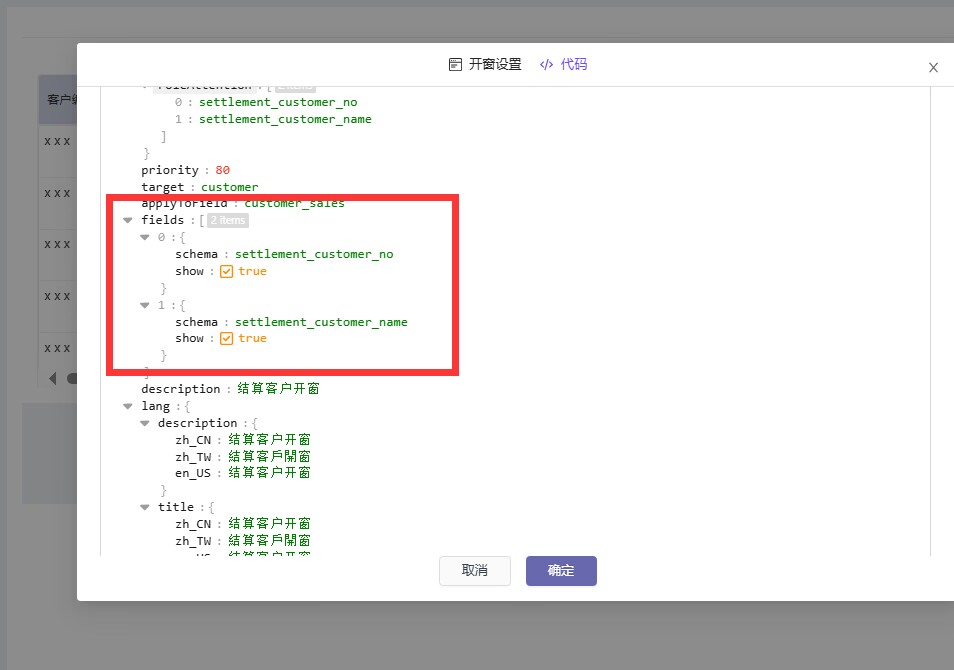
Task: Click the description value 结算客户开窗
Action: point(278,389)
